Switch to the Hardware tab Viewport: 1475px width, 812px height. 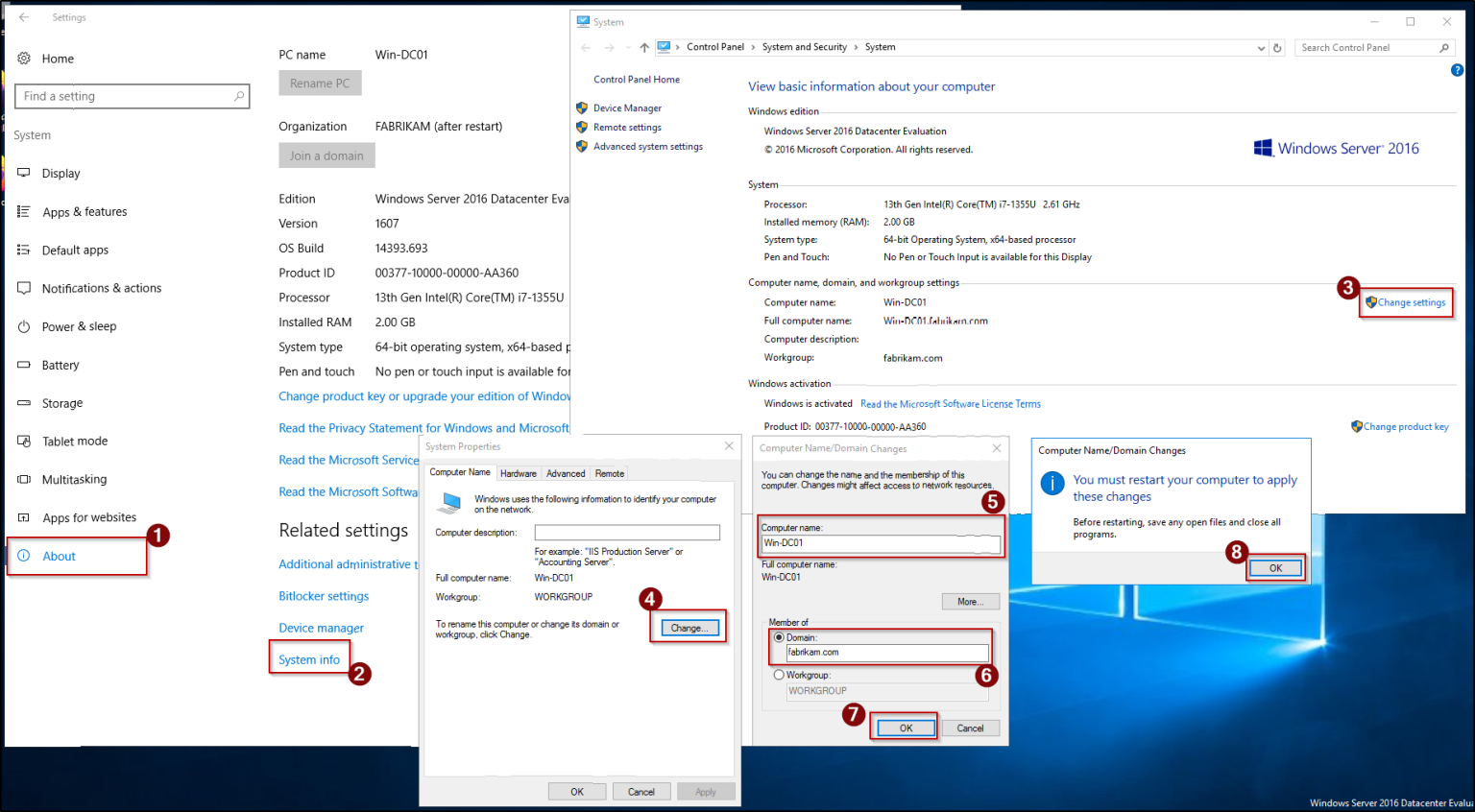click(x=519, y=472)
